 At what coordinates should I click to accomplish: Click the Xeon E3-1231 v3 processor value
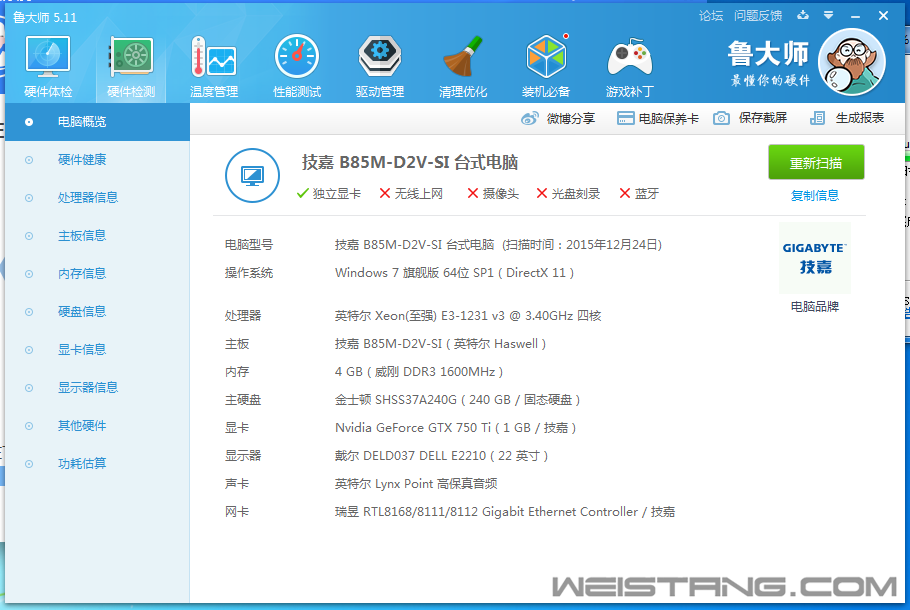tap(468, 316)
